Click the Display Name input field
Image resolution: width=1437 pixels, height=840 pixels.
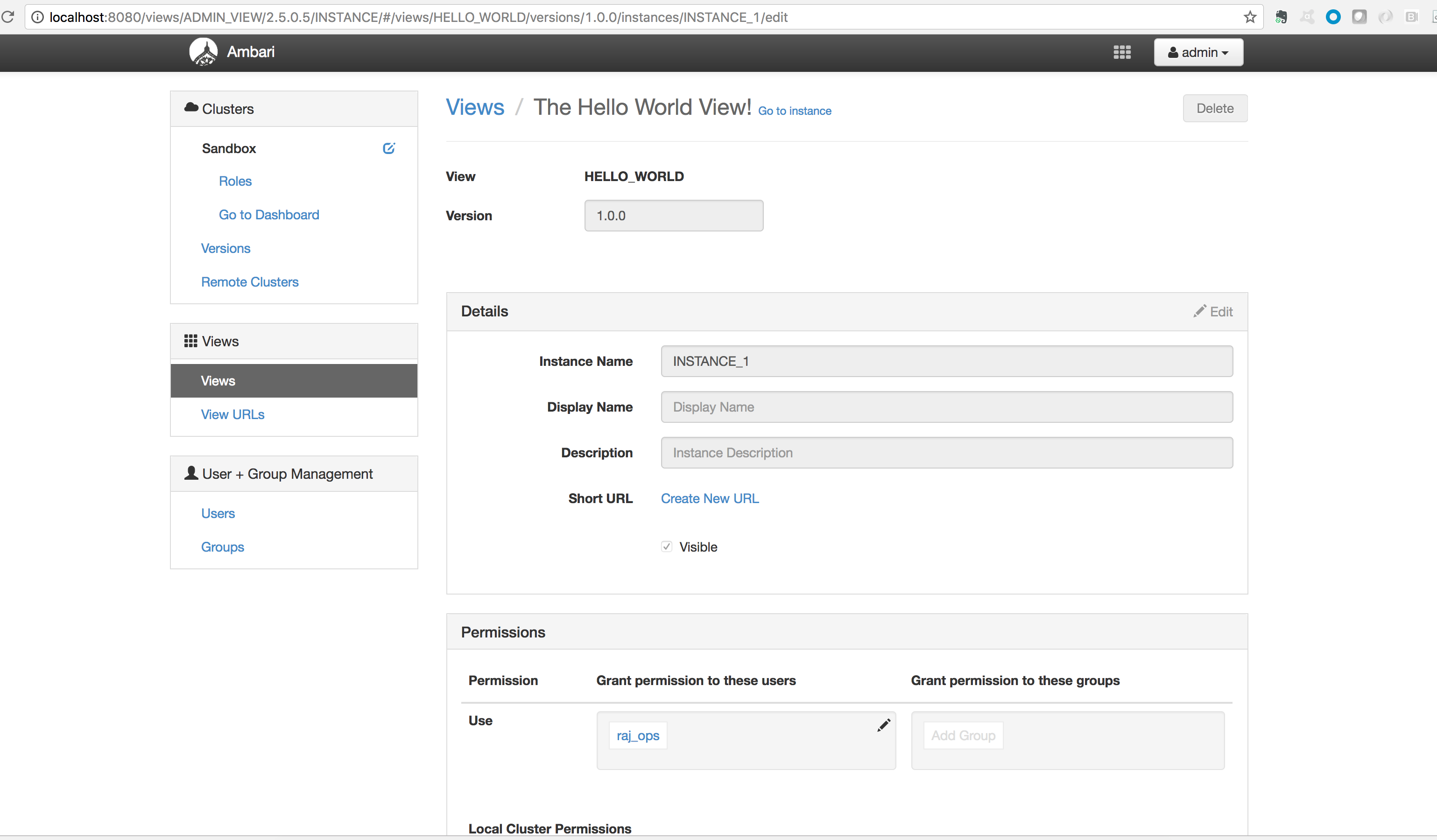[946, 407]
